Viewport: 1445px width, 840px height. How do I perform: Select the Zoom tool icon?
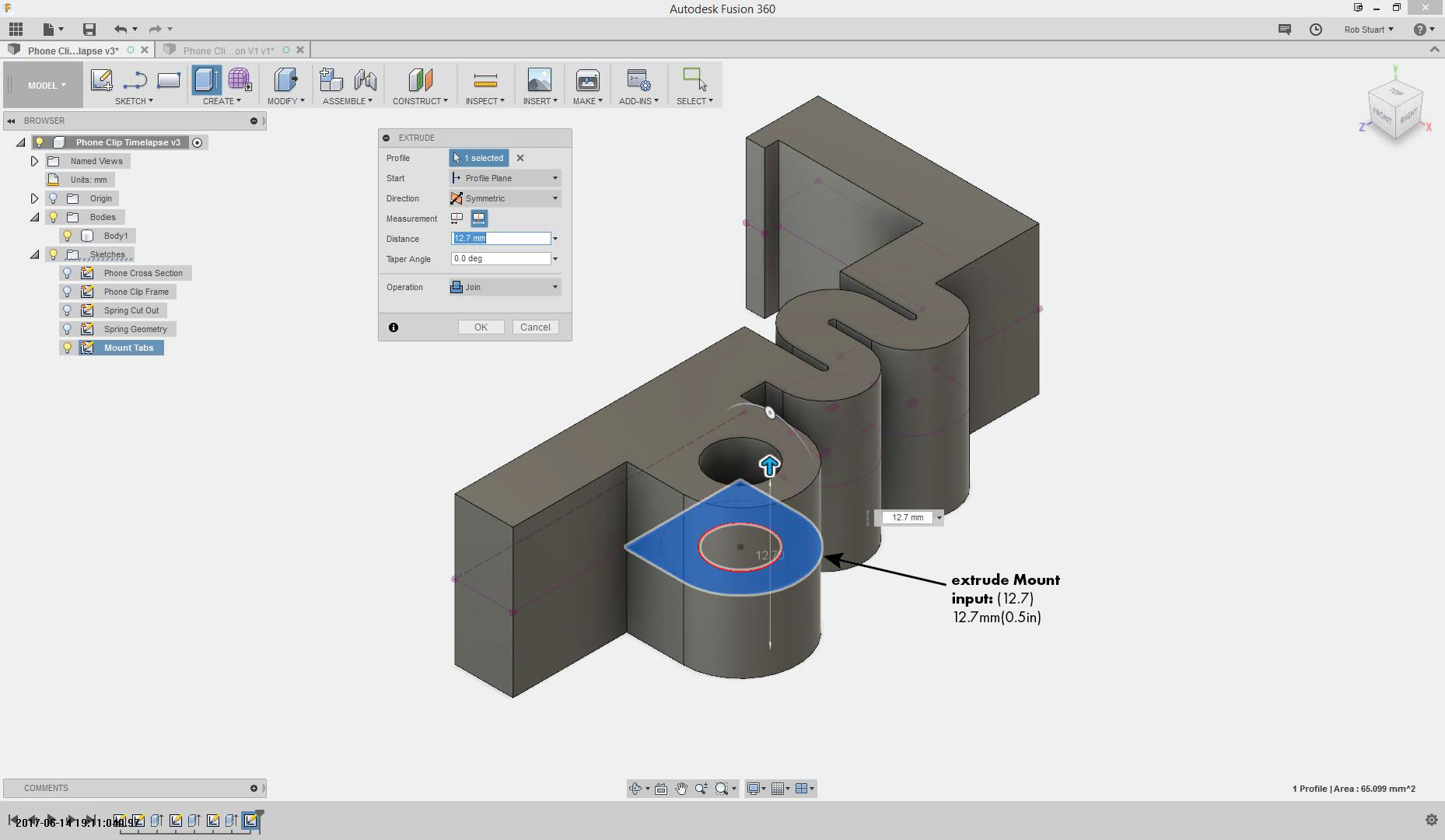click(x=702, y=789)
